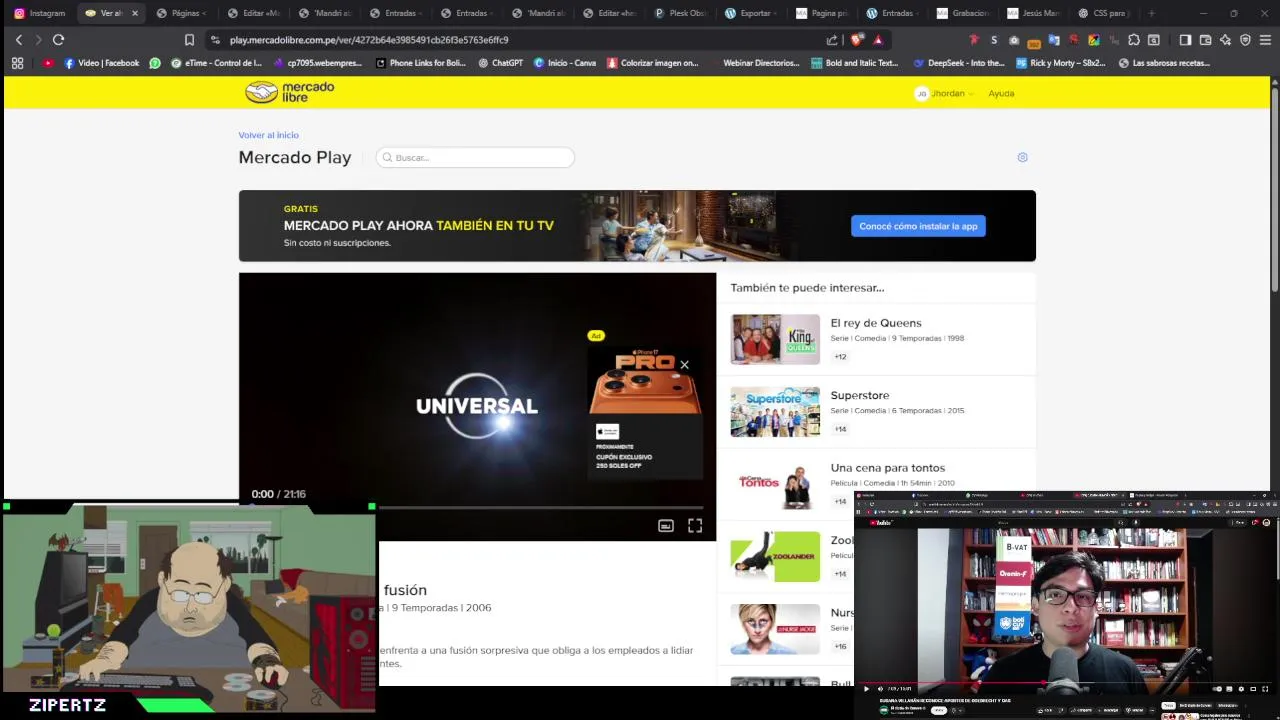Switch to the Exportar tab
The height and width of the screenshot is (720, 1280).
752,13
